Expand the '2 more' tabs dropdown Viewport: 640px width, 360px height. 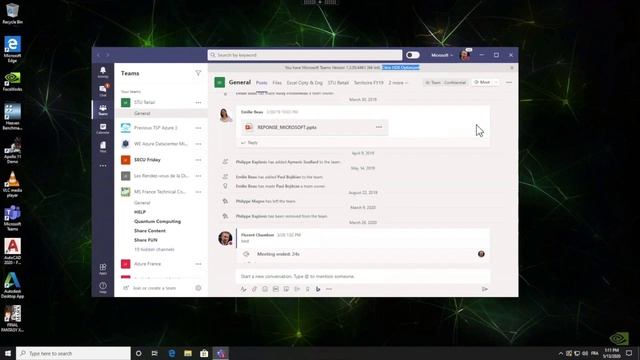398,83
